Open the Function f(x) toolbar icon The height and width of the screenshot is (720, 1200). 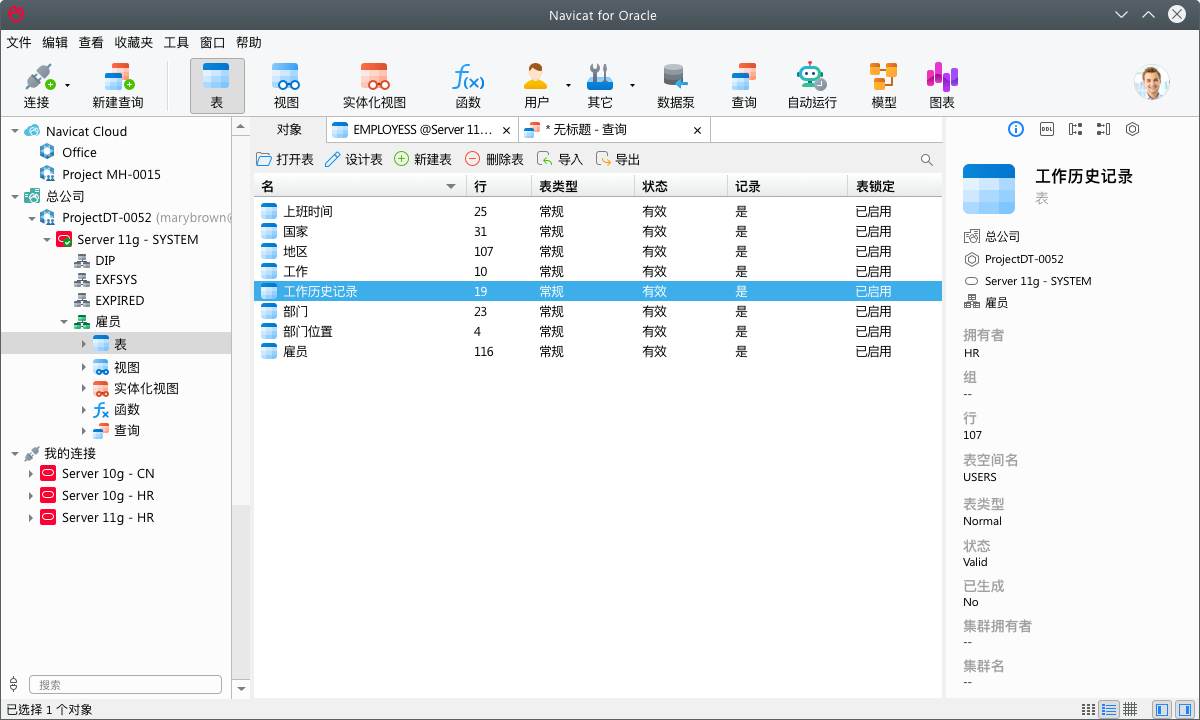coord(467,79)
